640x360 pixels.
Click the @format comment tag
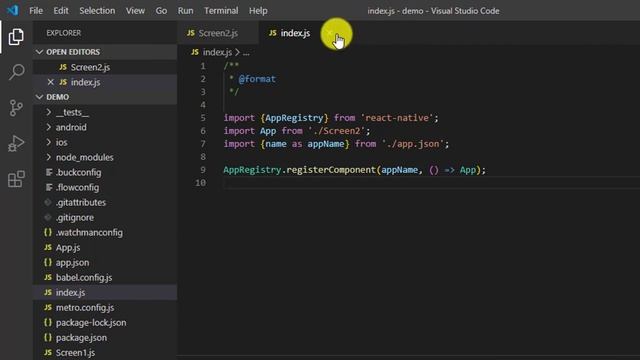tap(257, 79)
